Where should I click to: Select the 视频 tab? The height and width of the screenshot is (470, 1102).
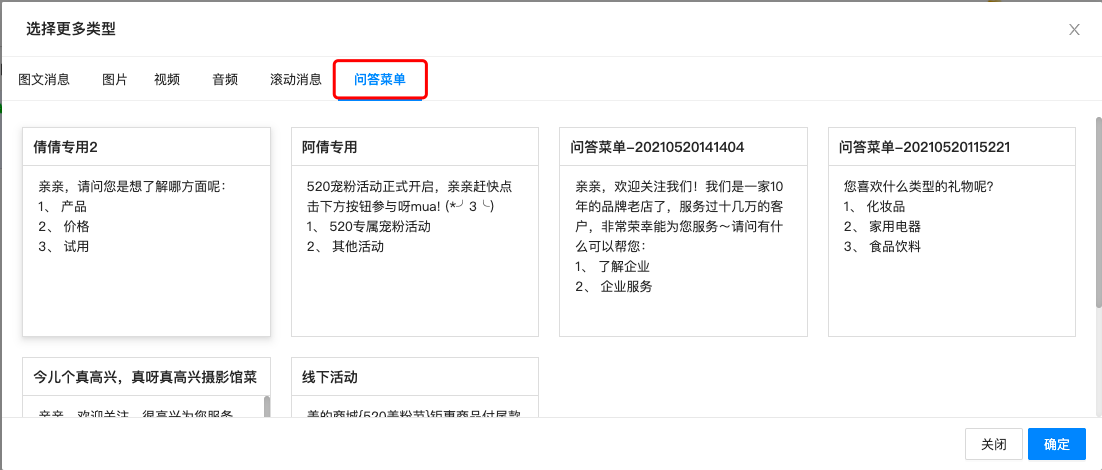(167, 80)
